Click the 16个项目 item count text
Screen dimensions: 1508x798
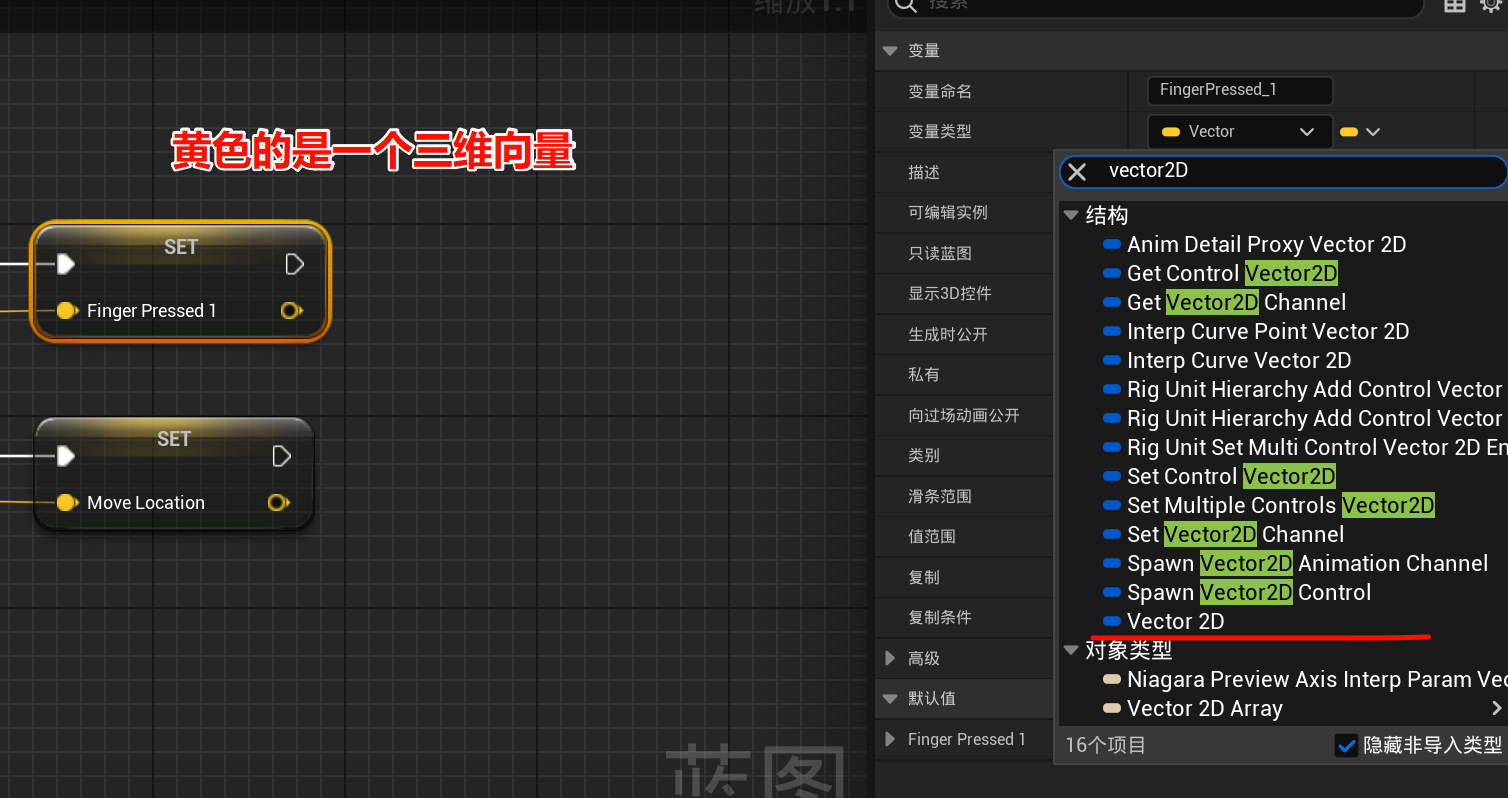click(1105, 746)
